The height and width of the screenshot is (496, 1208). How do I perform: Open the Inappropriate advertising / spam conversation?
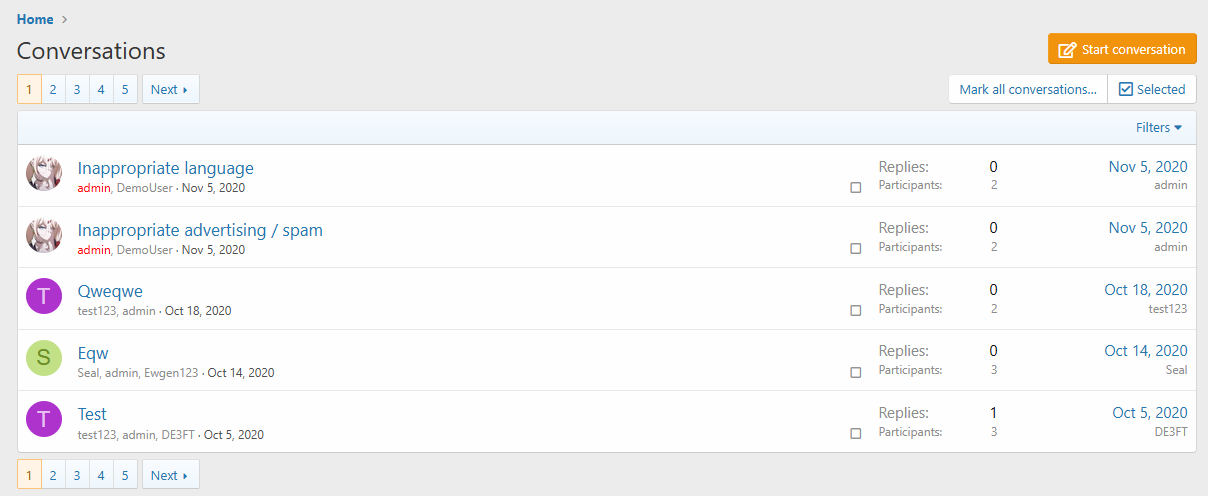pyautogui.click(x=200, y=230)
